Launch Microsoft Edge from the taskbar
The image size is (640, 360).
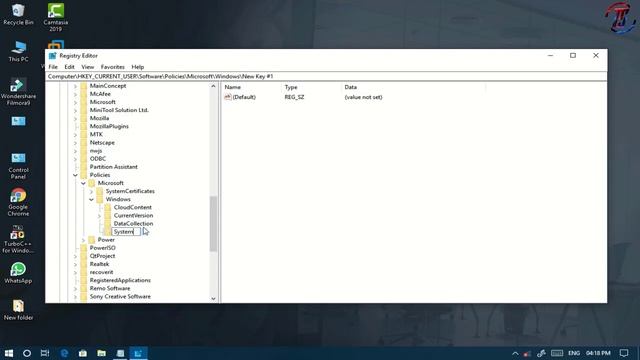pos(64,353)
